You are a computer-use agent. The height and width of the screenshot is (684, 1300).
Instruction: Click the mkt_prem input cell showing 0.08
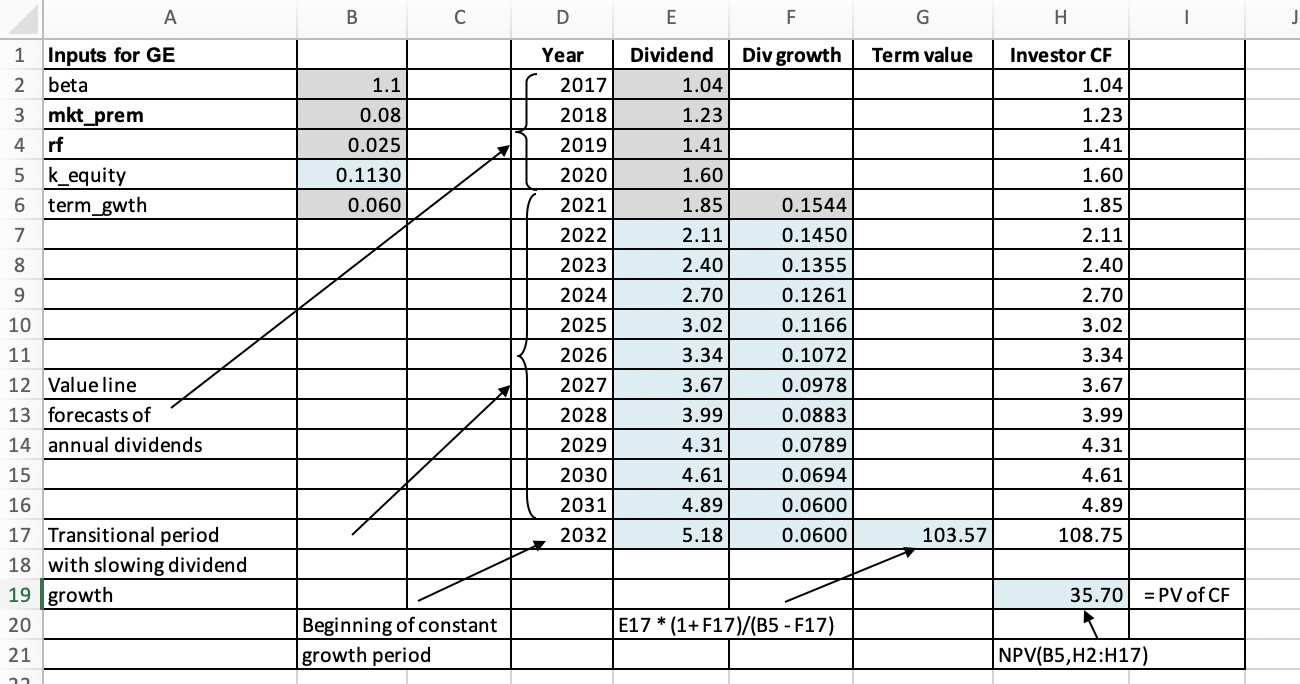[351, 115]
